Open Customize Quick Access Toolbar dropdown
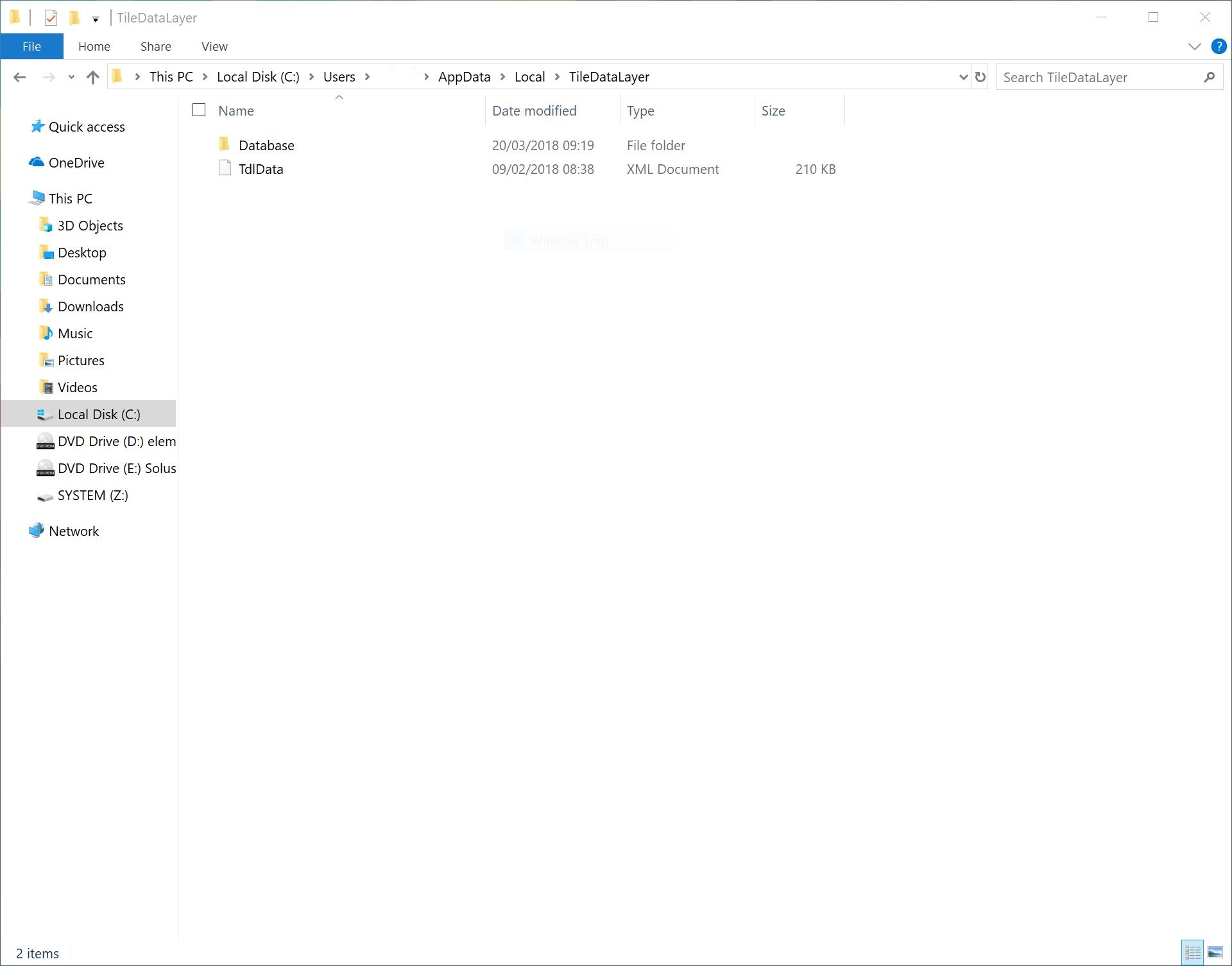The image size is (1232, 966). tap(96, 19)
